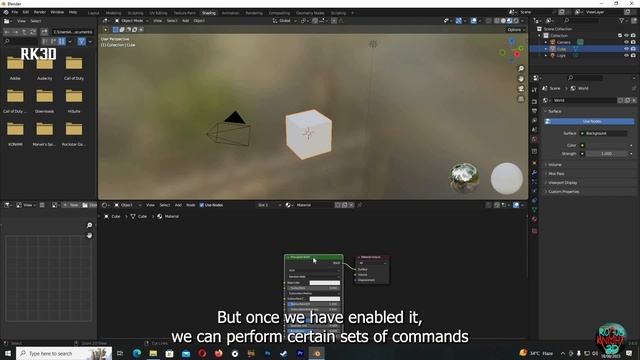
Task: Select rendered viewport shading icon
Action: point(516,20)
